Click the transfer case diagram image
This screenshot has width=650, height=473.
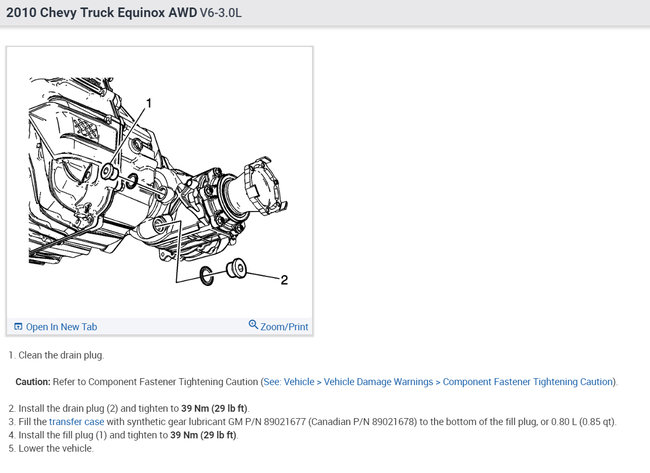click(160, 182)
